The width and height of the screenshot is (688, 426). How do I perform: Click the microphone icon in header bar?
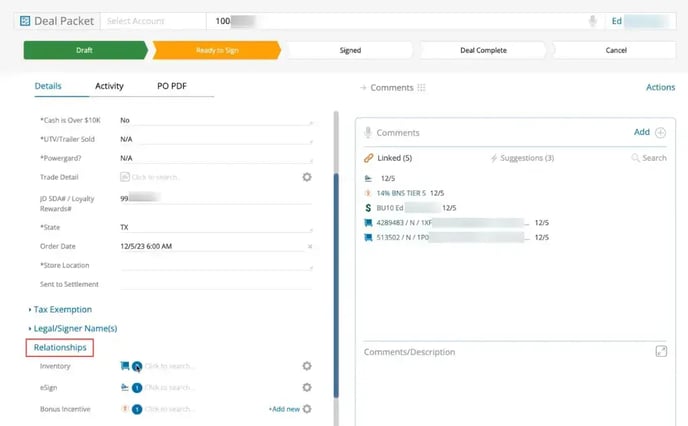click(593, 21)
